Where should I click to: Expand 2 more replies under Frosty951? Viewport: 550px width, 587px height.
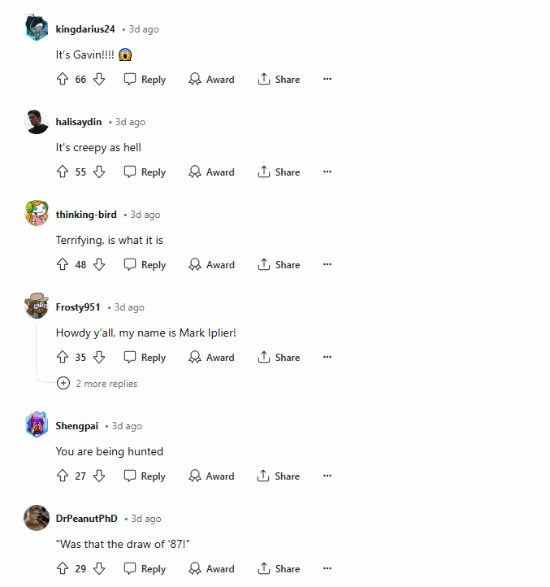click(x=97, y=383)
